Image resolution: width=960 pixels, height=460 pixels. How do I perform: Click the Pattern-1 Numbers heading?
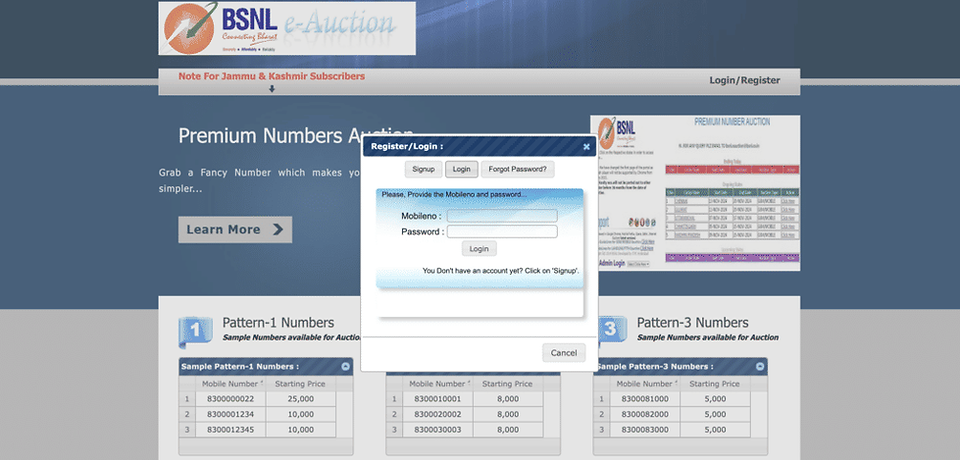coord(278,323)
